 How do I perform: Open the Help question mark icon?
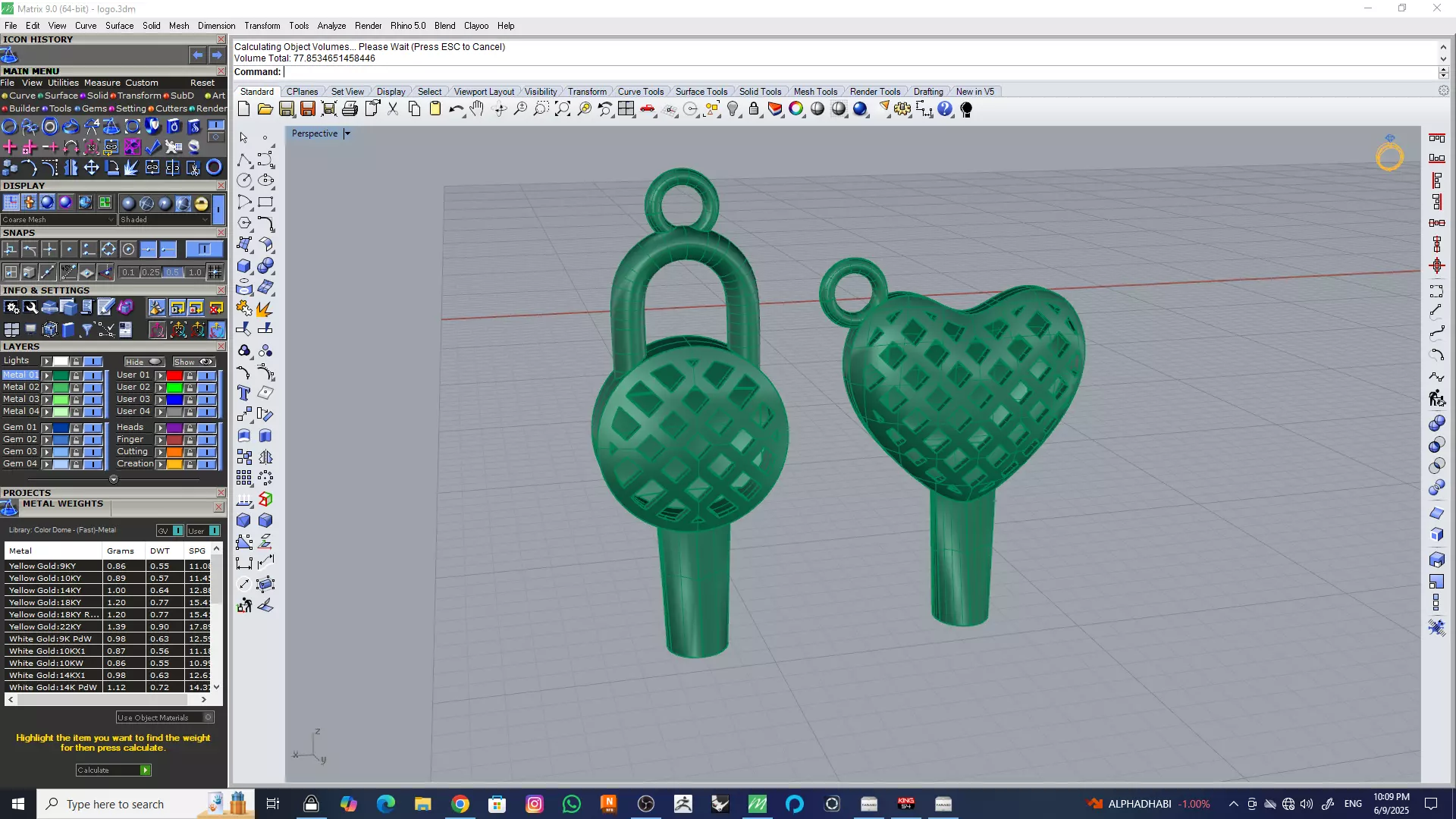(944, 109)
